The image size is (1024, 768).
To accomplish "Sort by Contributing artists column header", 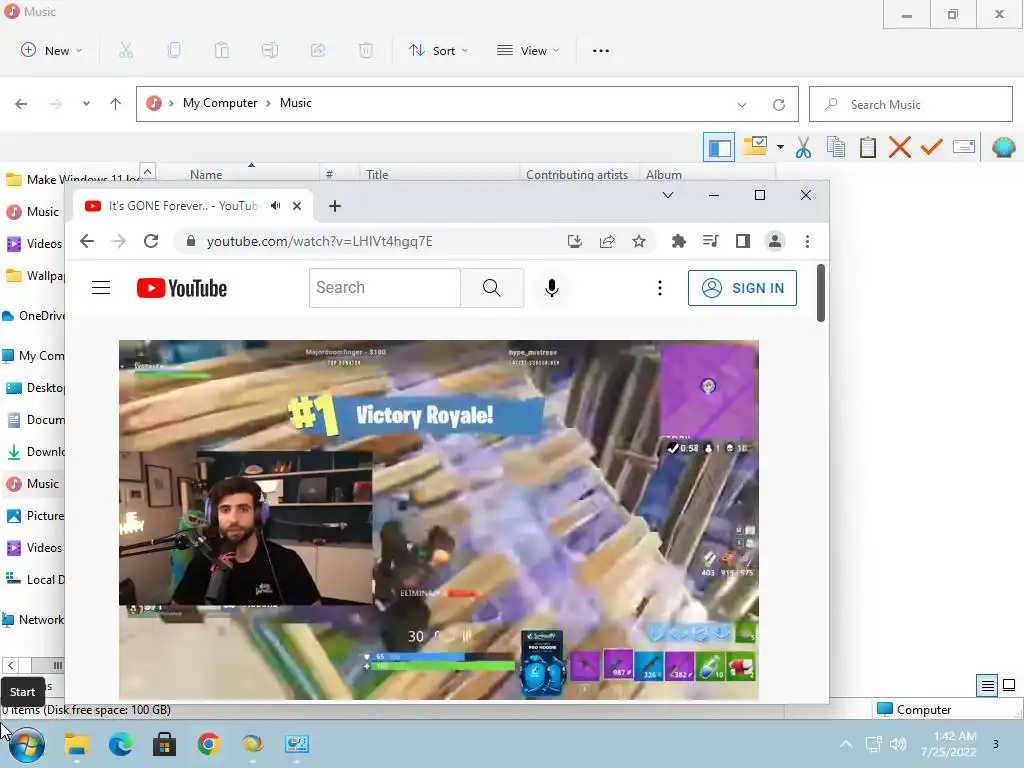I will 577,174.
